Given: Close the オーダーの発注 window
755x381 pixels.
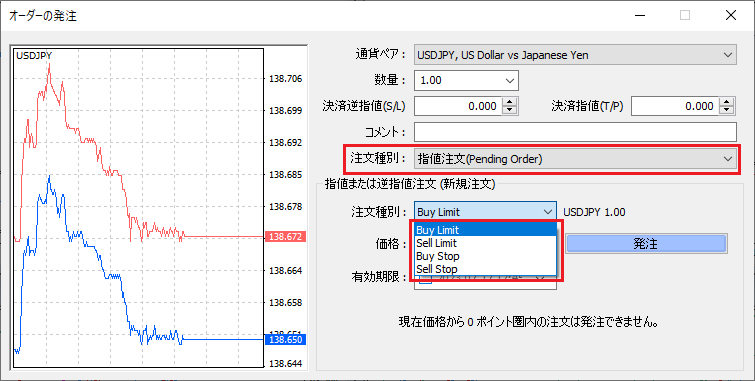Looking at the screenshot, I should coord(730,15).
